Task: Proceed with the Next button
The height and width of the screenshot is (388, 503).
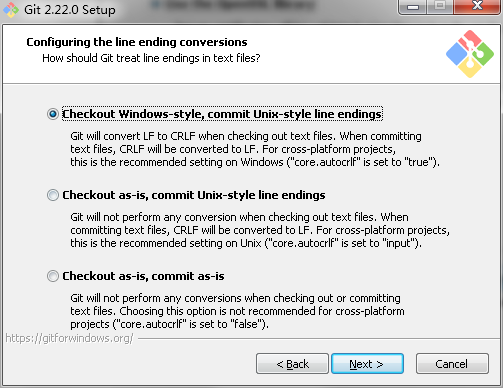Action: click(367, 364)
